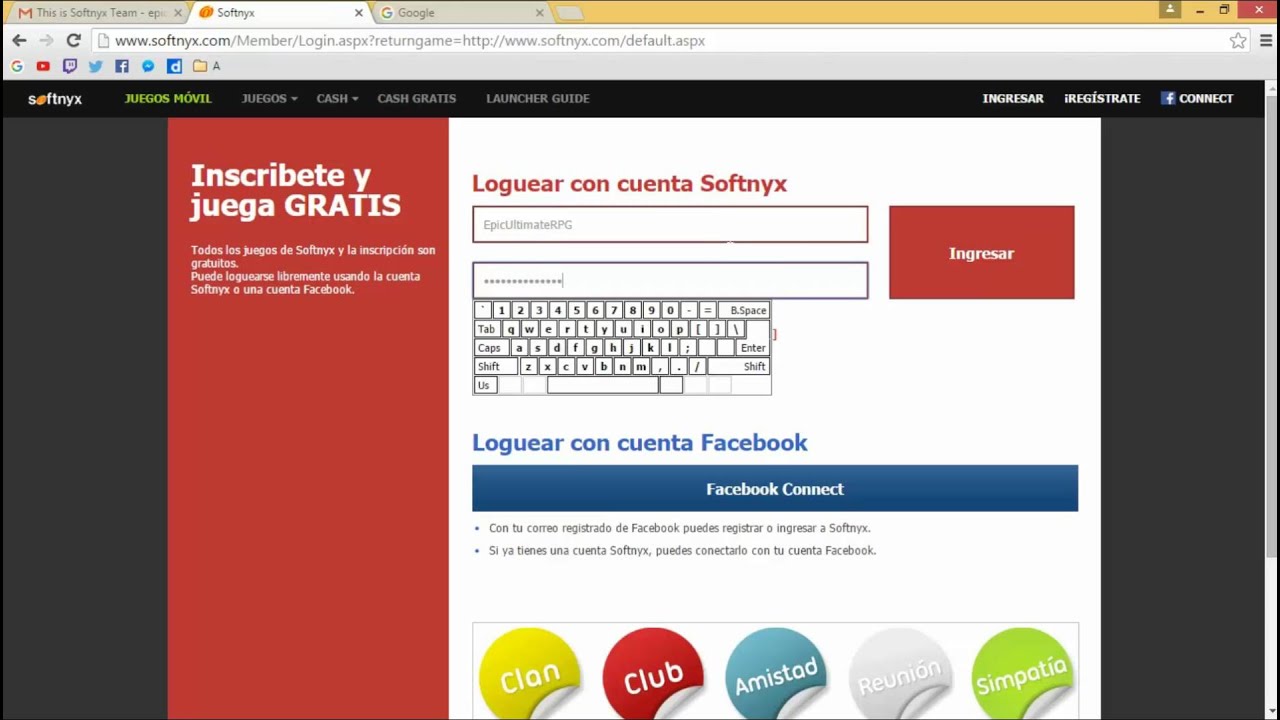Viewport: 1280px width, 720px height.
Task: Open the bookmarks folder named A
Action: (x=206, y=66)
